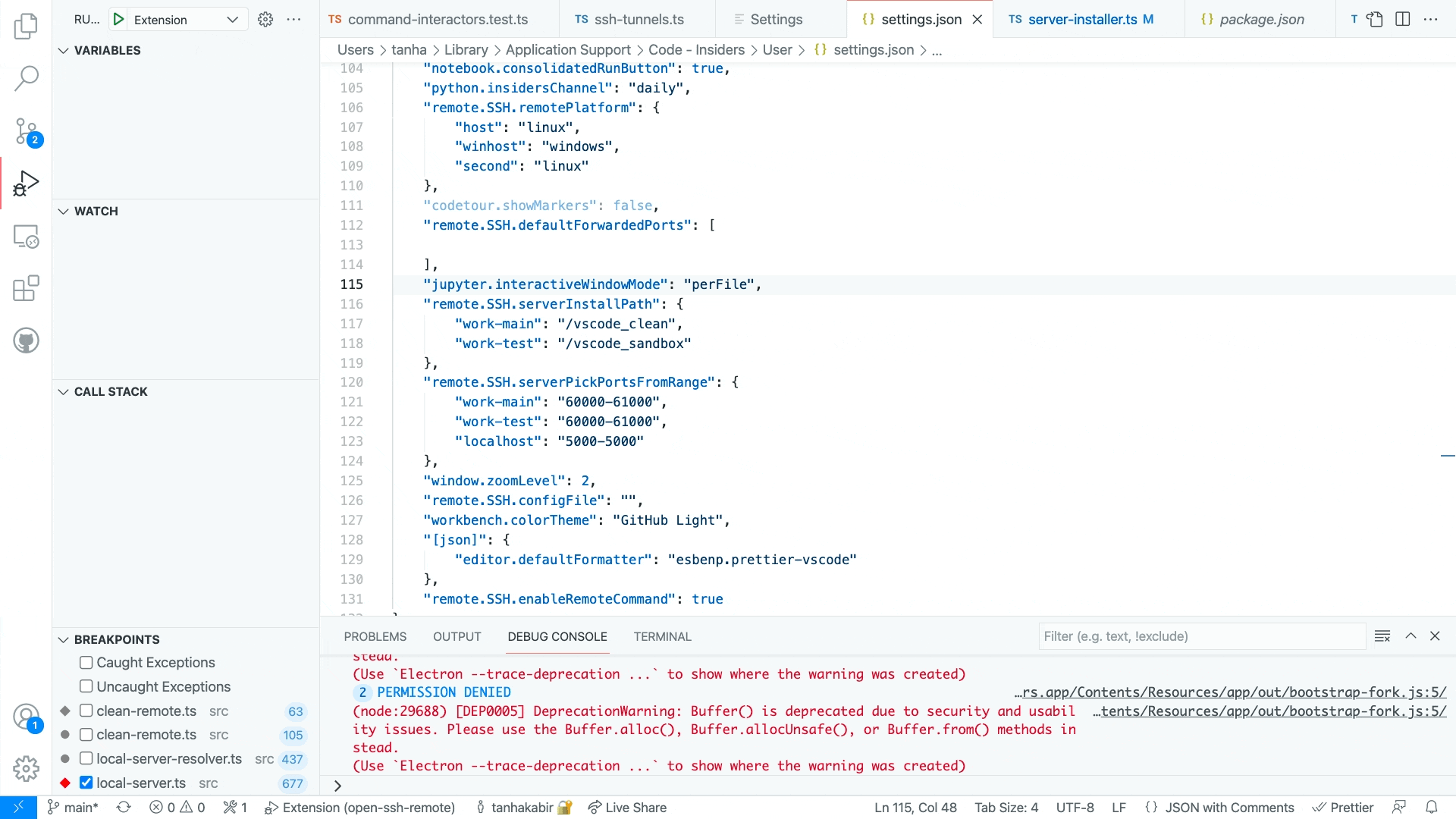This screenshot has height=819, width=1456.
Task: Open the Remote Explorer icon
Action: tap(26, 237)
